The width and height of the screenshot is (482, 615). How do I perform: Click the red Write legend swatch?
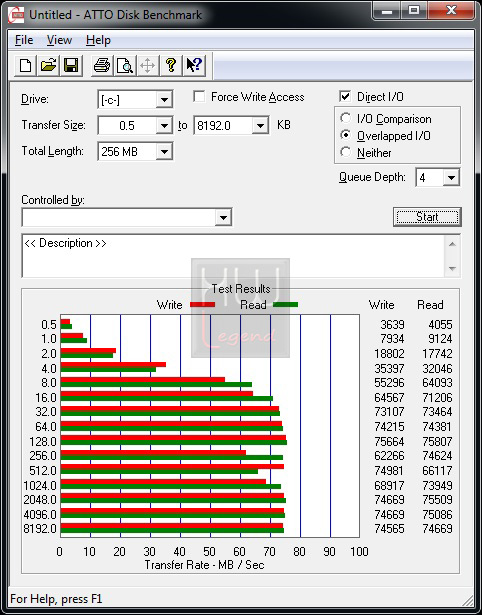point(202,304)
